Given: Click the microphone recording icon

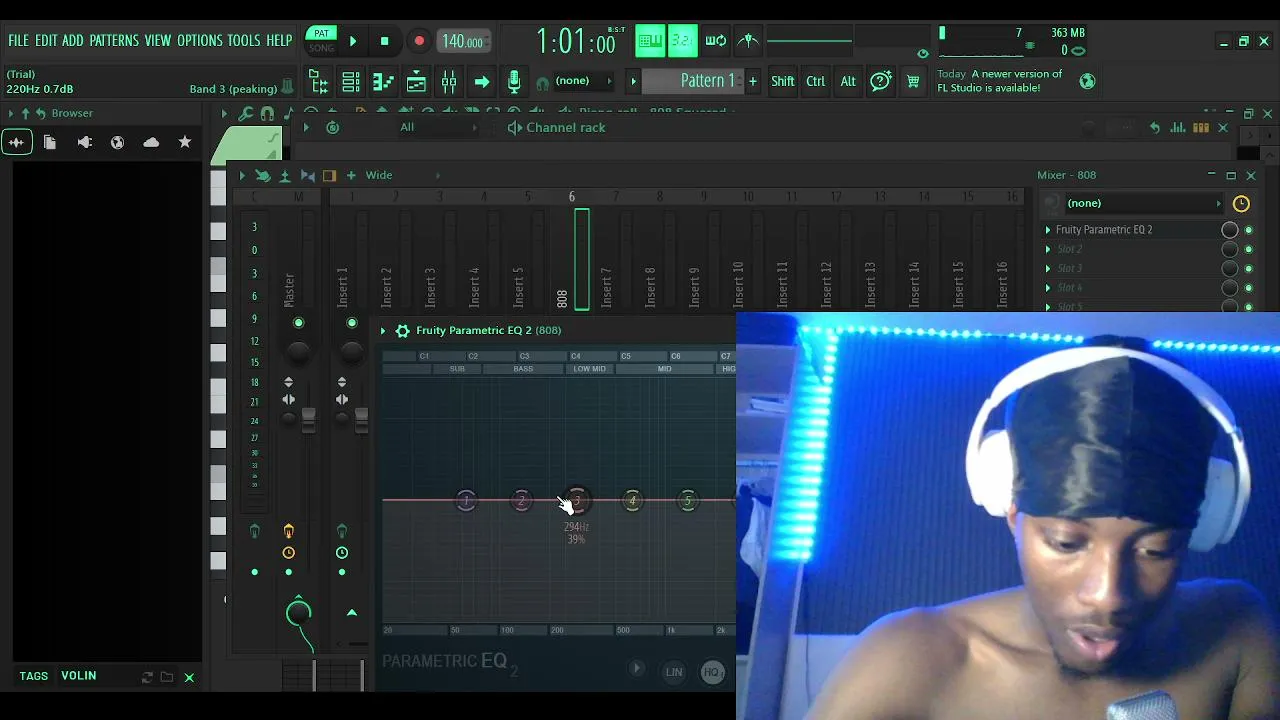Looking at the screenshot, I should 514,82.
